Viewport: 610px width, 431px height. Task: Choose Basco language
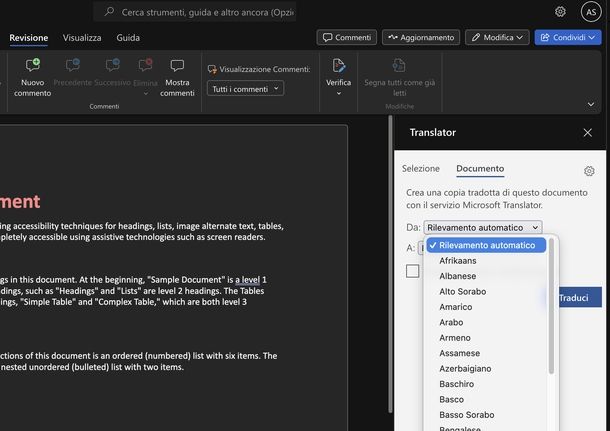(x=486, y=399)
